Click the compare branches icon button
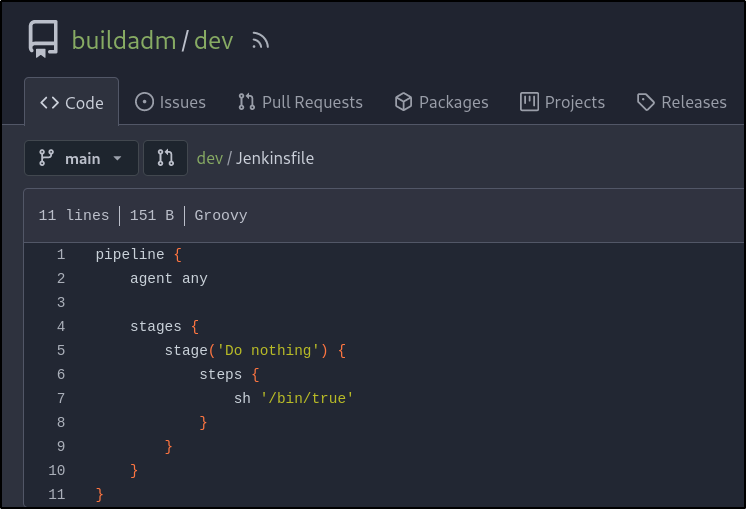Screen dimensions: 746x509 (x=166, y=158)
